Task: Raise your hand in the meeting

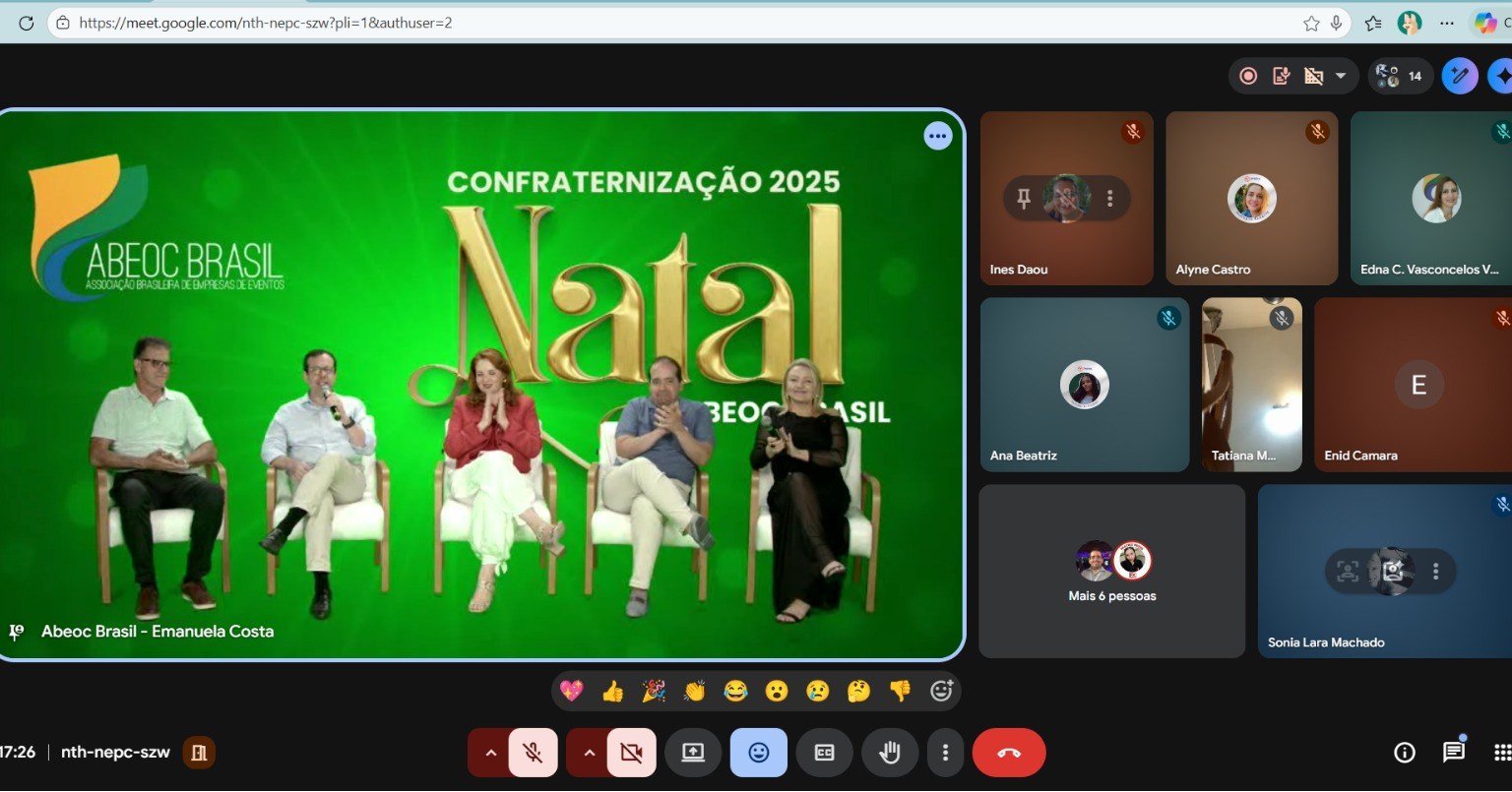Action: (890, 753)
